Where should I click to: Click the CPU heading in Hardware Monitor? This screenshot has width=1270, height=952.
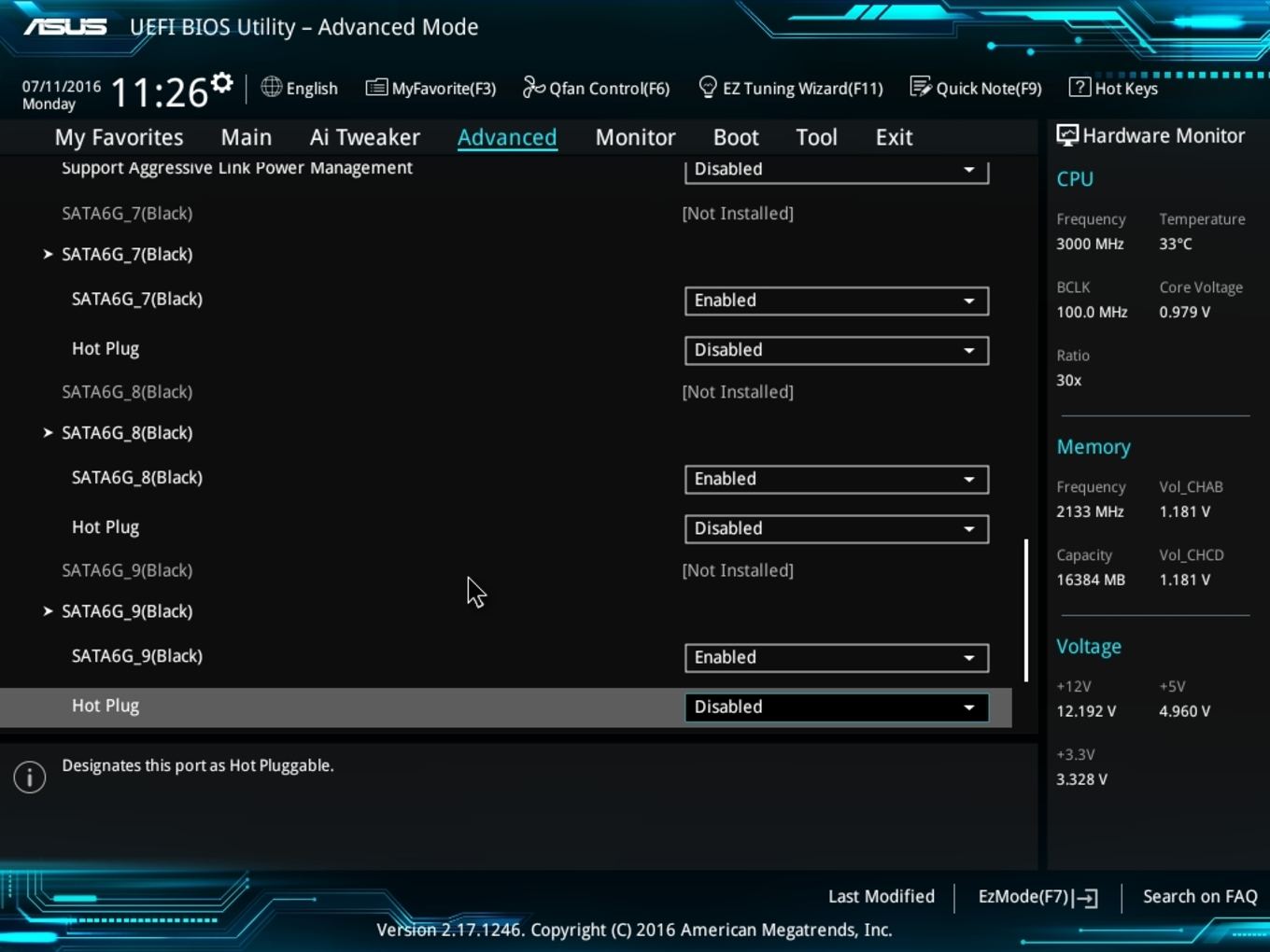1075,179
